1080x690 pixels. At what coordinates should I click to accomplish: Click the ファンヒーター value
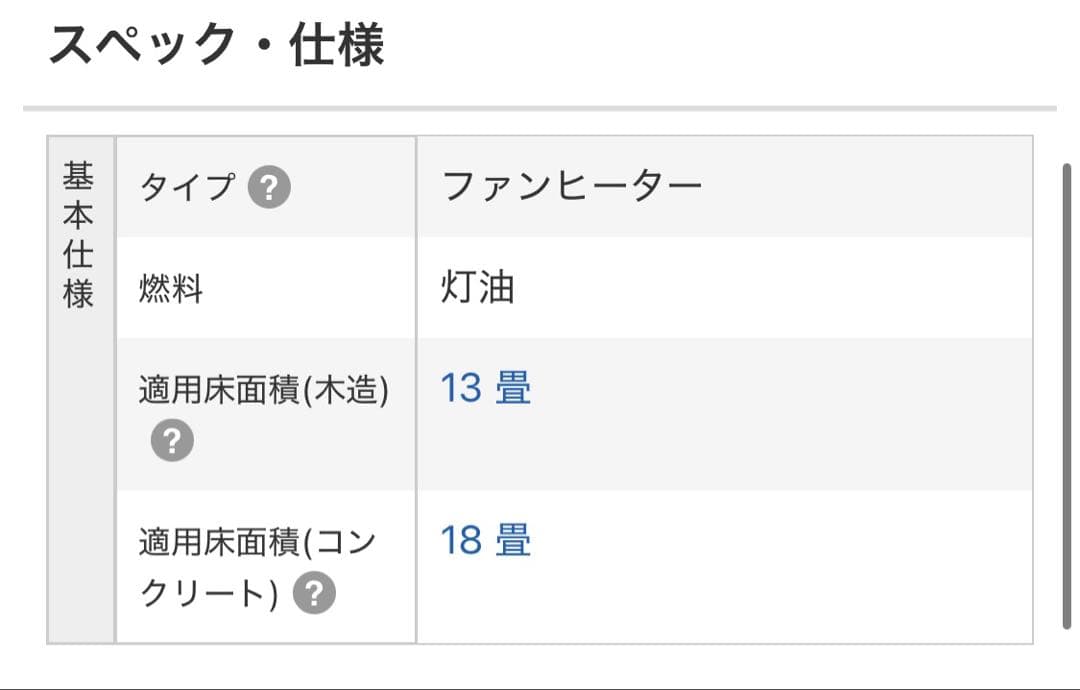click(x=572, y=186)
